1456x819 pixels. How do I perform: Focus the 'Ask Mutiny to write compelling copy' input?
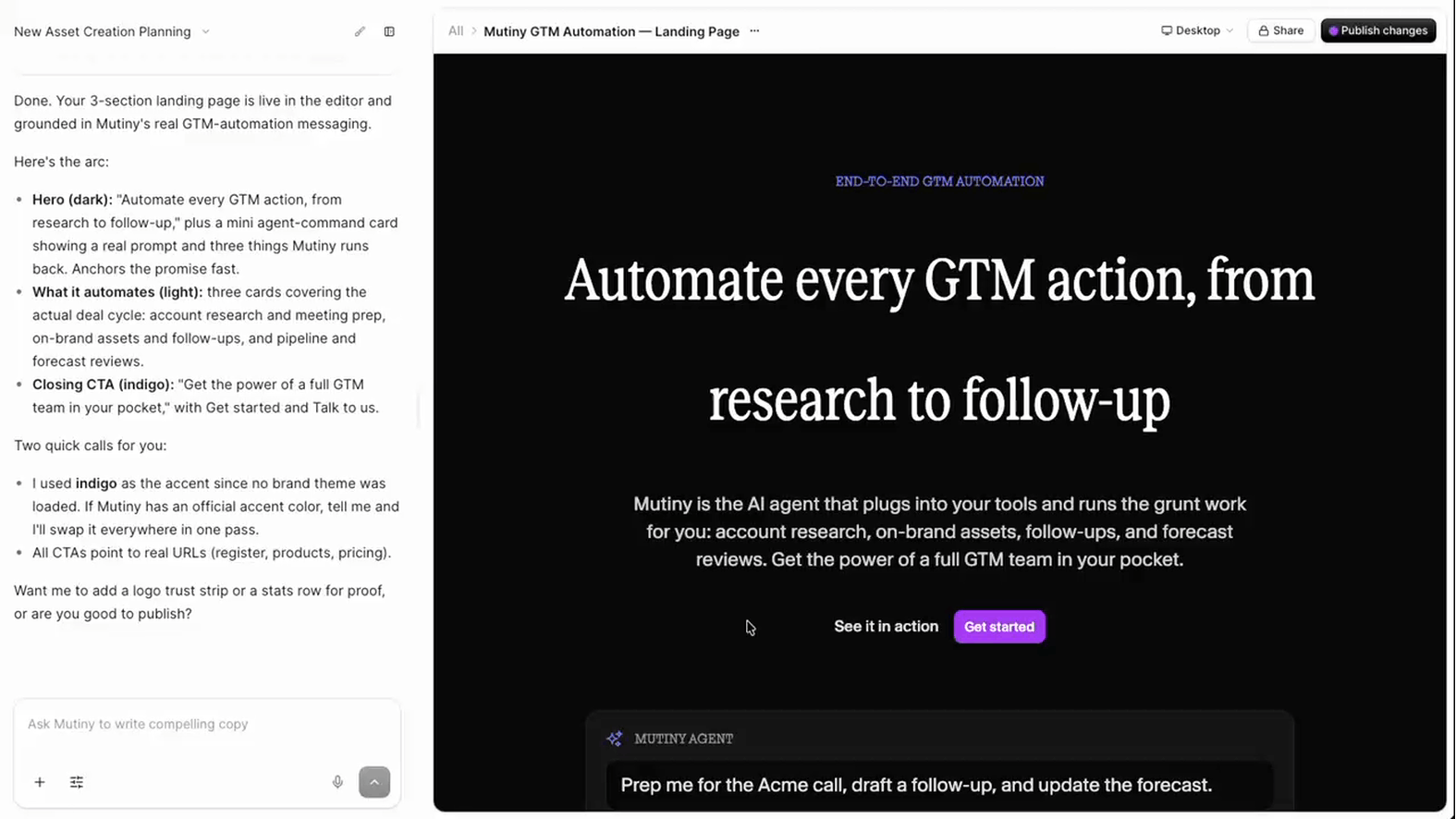click(x=207, y=724)
